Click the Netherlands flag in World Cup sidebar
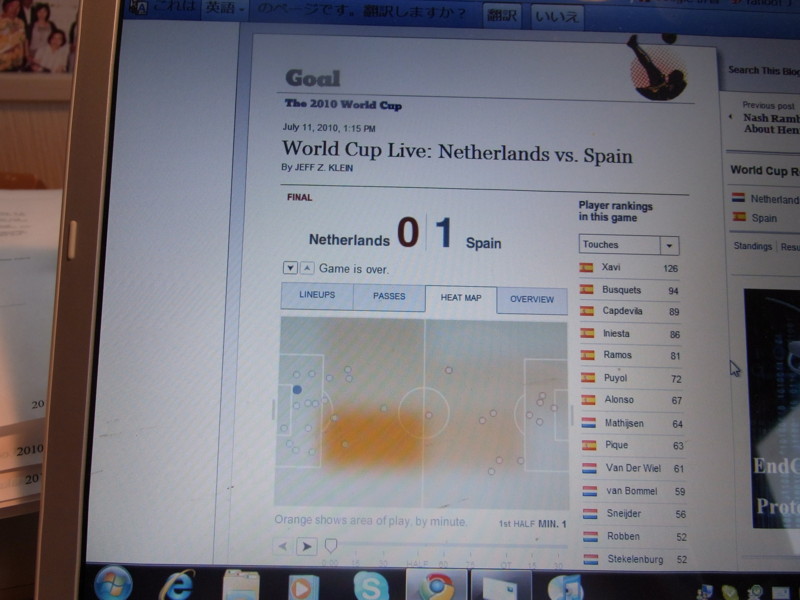800x600 pixels. pyautogui.click(x=738, y=197)
